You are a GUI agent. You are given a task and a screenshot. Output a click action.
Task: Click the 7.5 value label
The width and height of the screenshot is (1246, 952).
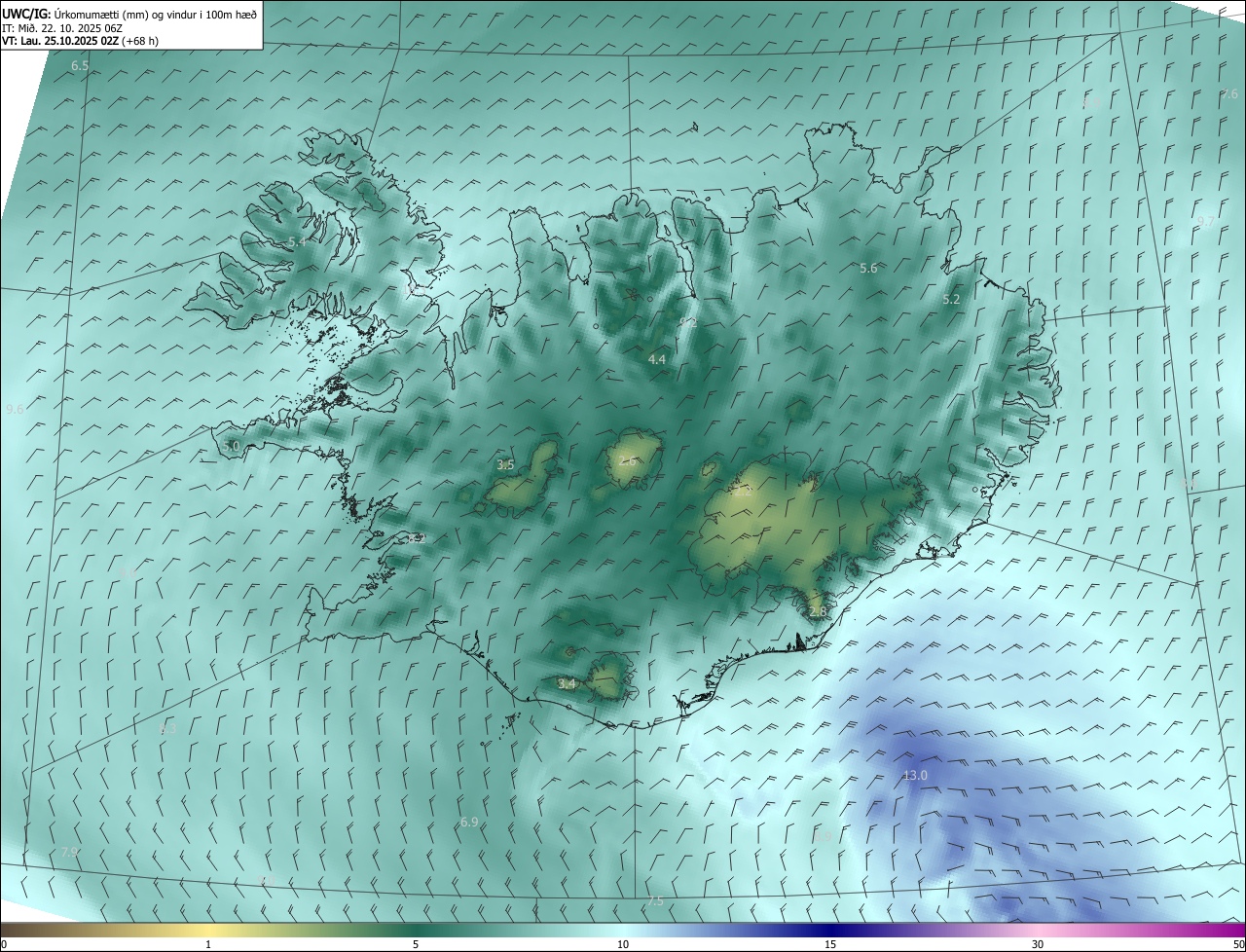click(x=655, y=901)
